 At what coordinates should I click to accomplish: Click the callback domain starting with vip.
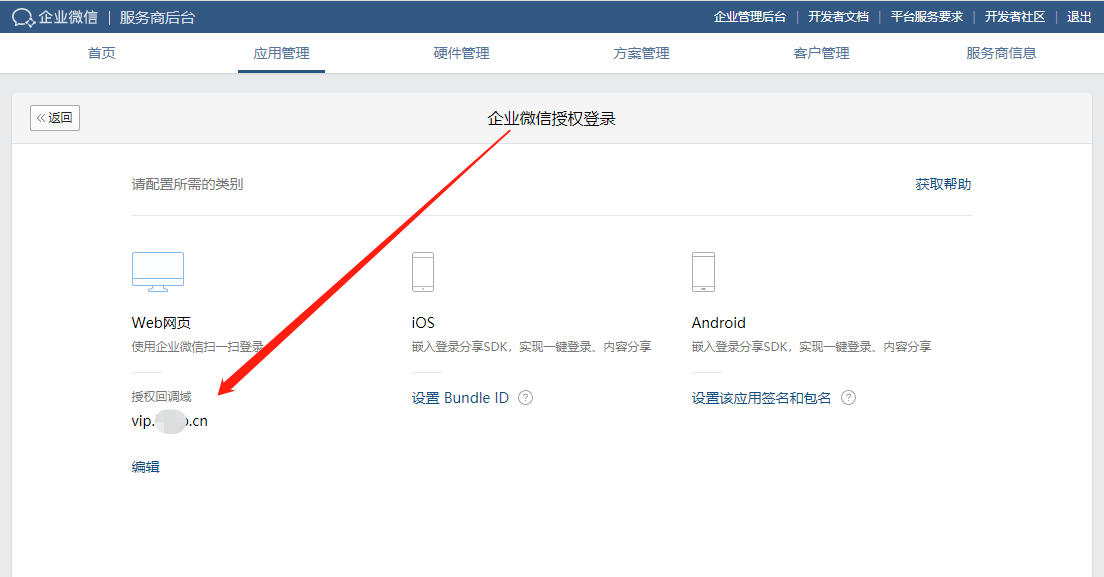[170, 421]
